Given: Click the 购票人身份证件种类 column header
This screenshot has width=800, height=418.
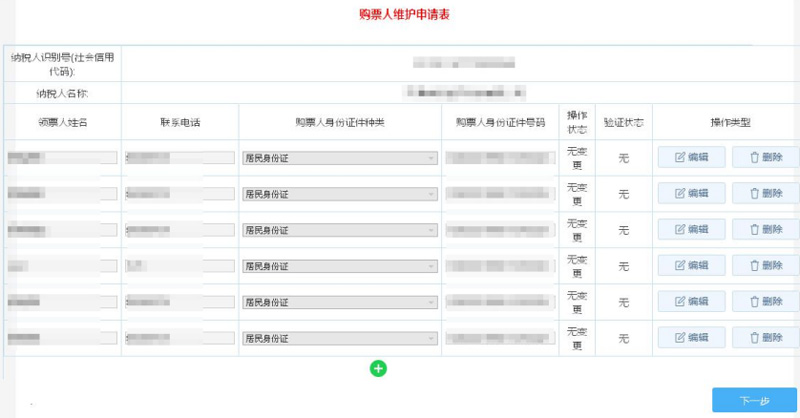Looking at the screenshot, I should click(340, 122).
